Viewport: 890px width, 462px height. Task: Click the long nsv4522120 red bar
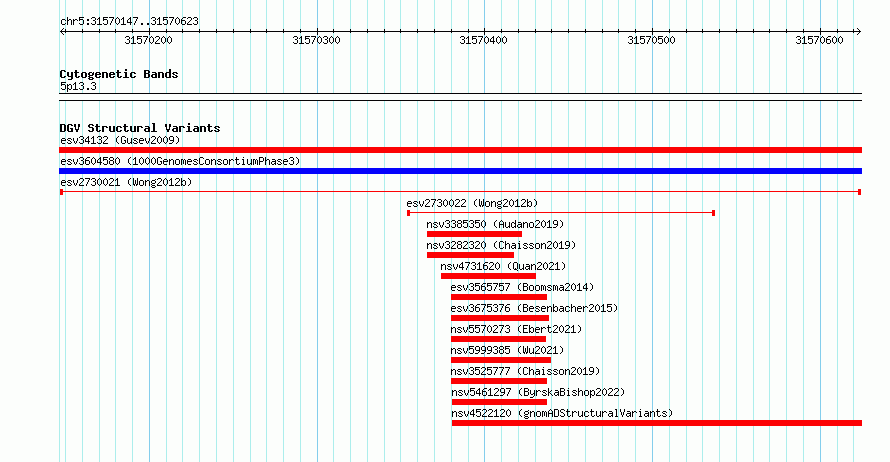(657, 423)
